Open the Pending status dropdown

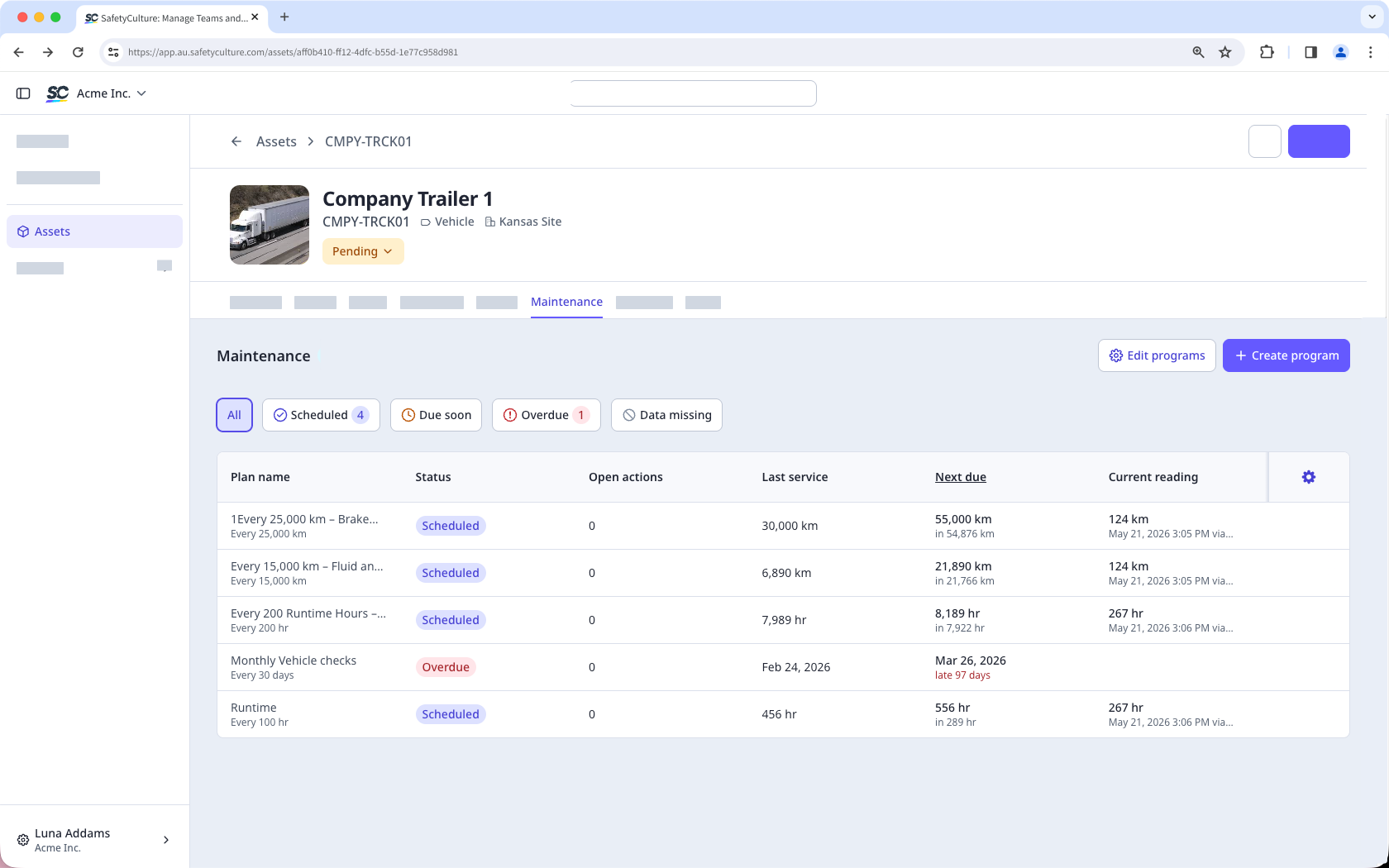tap(363, 251)
